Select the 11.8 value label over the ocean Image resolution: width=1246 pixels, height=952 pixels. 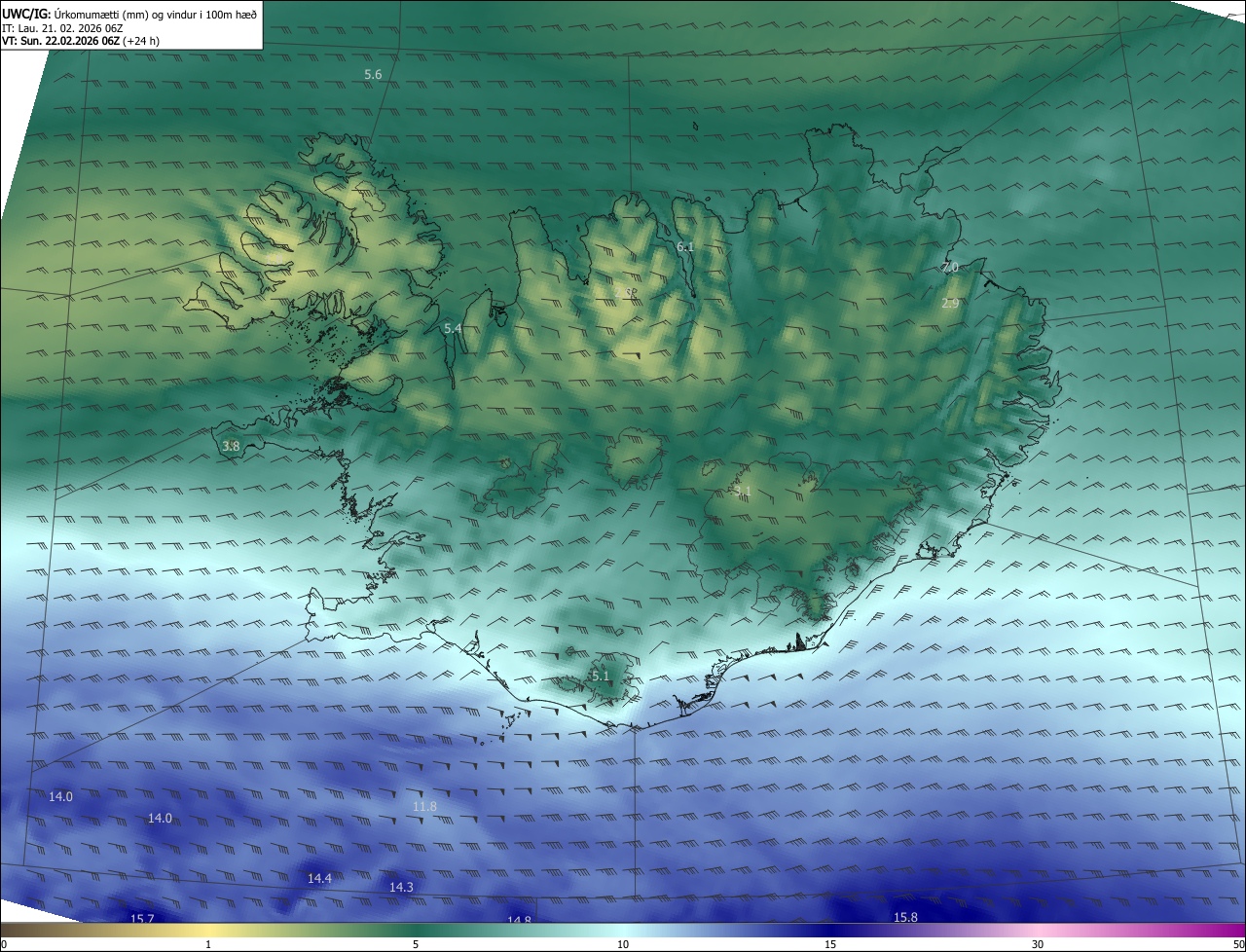click(424, 807)
